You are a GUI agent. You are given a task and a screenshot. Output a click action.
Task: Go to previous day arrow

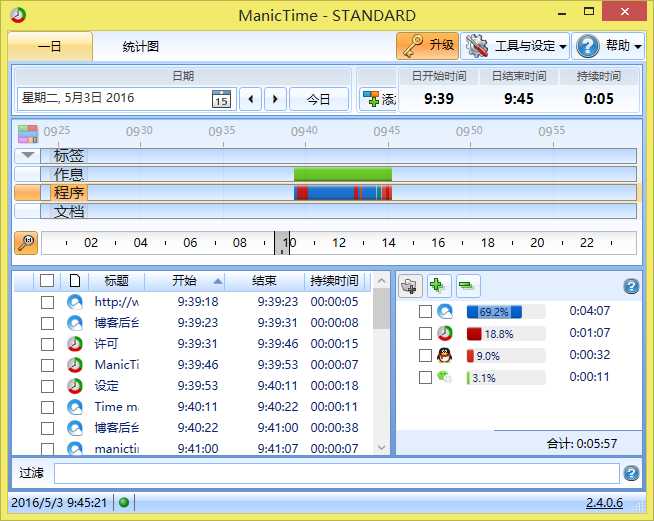tap(251, 99)
